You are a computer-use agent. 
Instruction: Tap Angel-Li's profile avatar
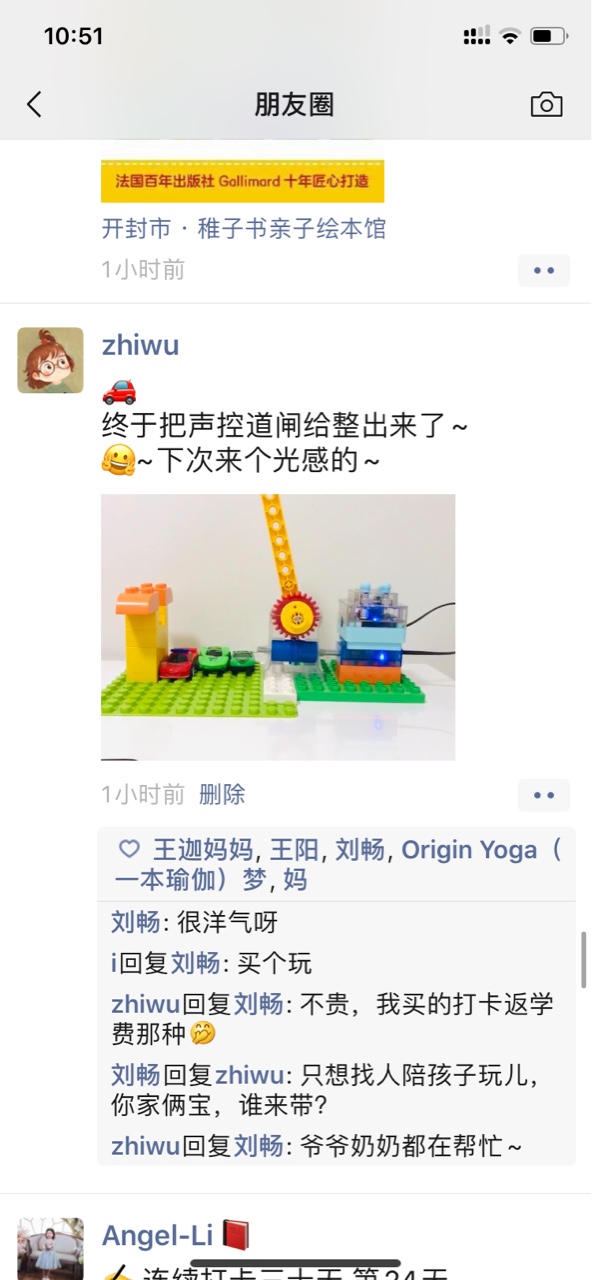click(50, 1248)
